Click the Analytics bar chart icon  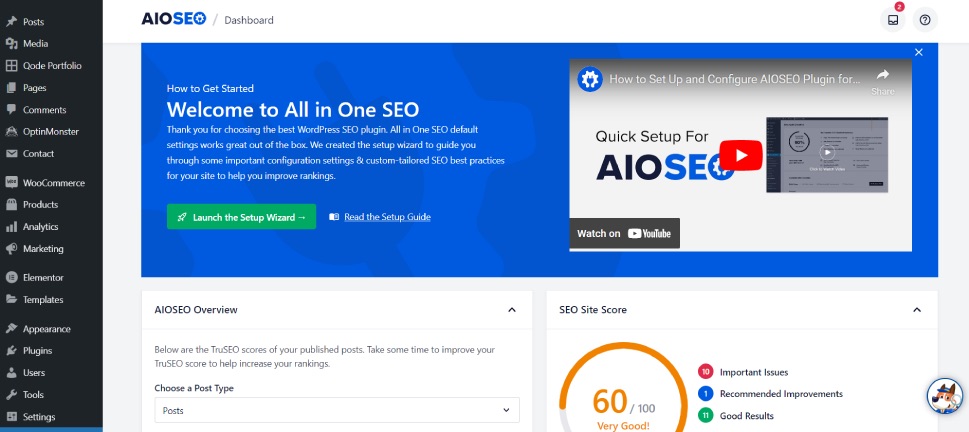(x=11, y=227)
